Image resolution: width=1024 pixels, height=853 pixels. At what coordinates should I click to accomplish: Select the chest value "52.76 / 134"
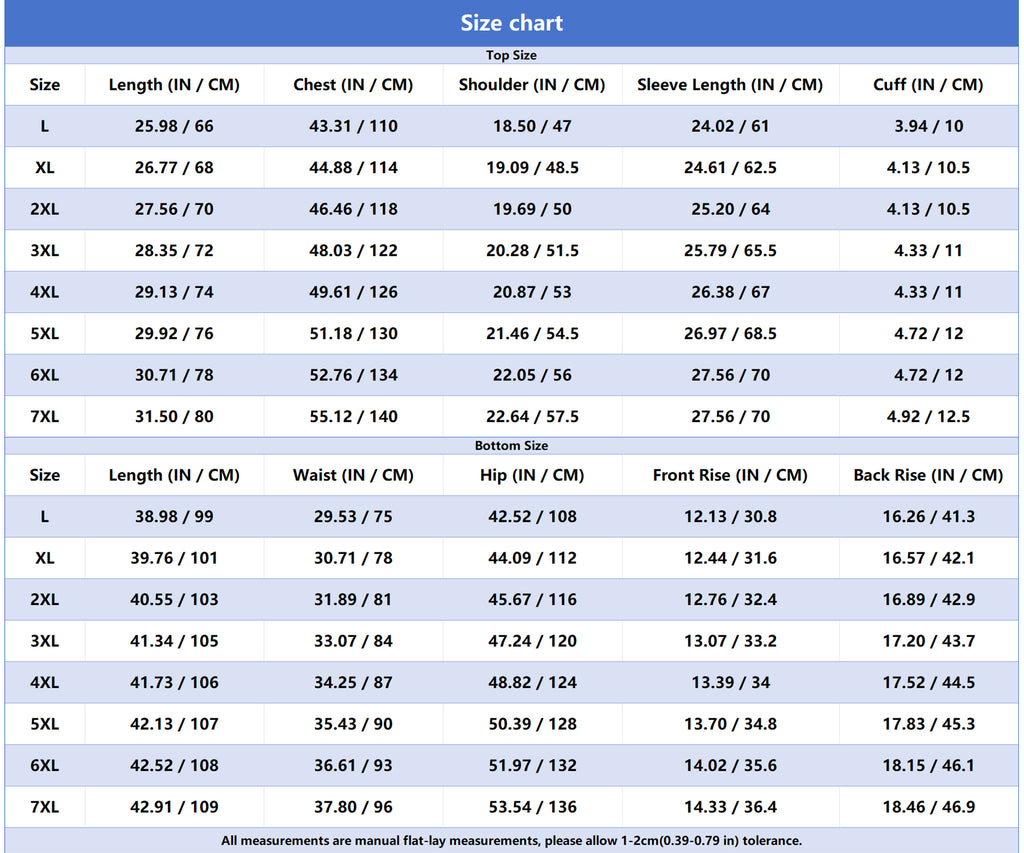pyautogui.click(x=353, y=375)
